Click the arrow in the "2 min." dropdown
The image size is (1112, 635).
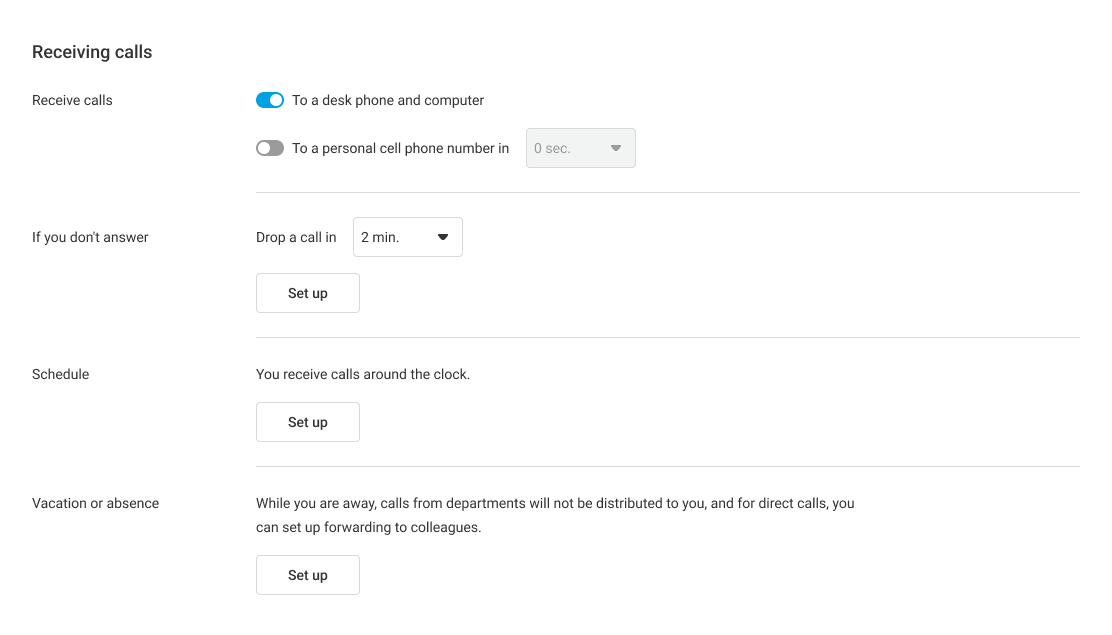coord(443,237)
